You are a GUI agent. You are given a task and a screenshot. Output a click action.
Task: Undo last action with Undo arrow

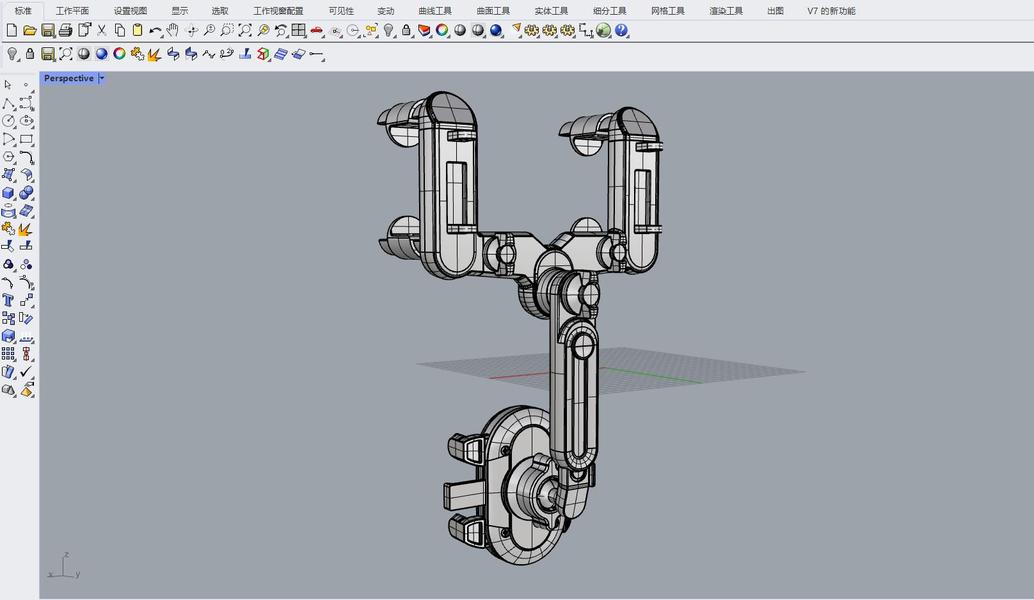pos(155,30)
